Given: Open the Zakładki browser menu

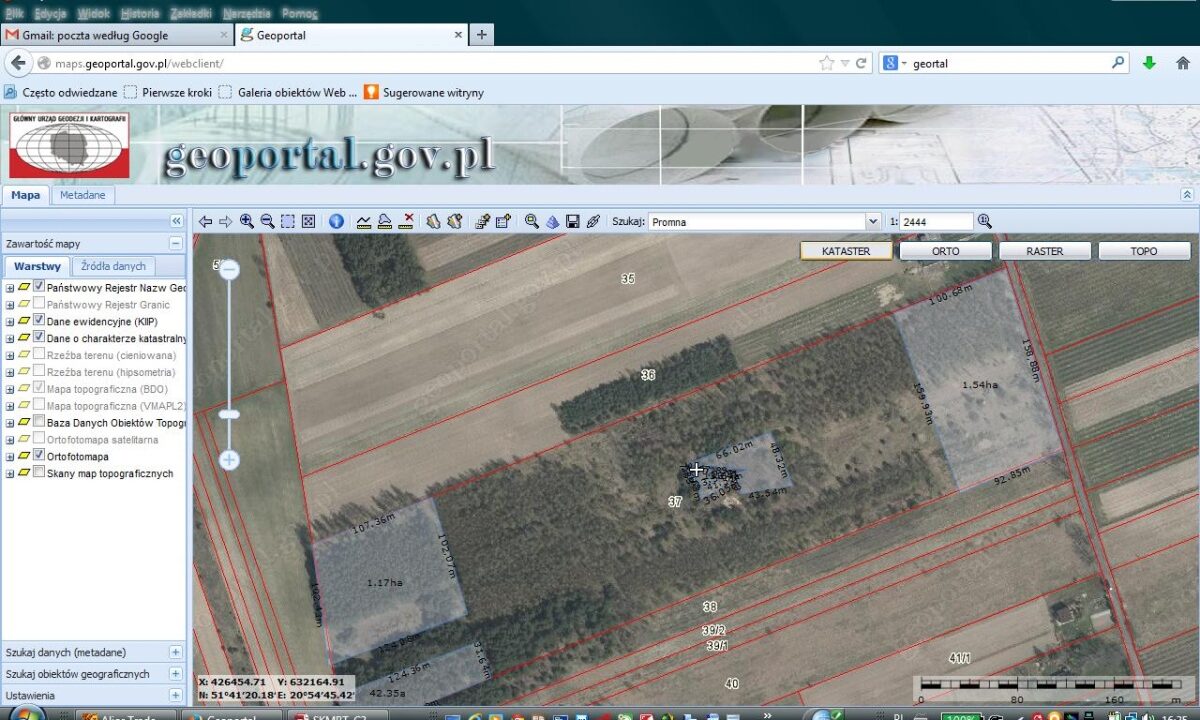Looking at the screenshot, I should pos(191,14).
